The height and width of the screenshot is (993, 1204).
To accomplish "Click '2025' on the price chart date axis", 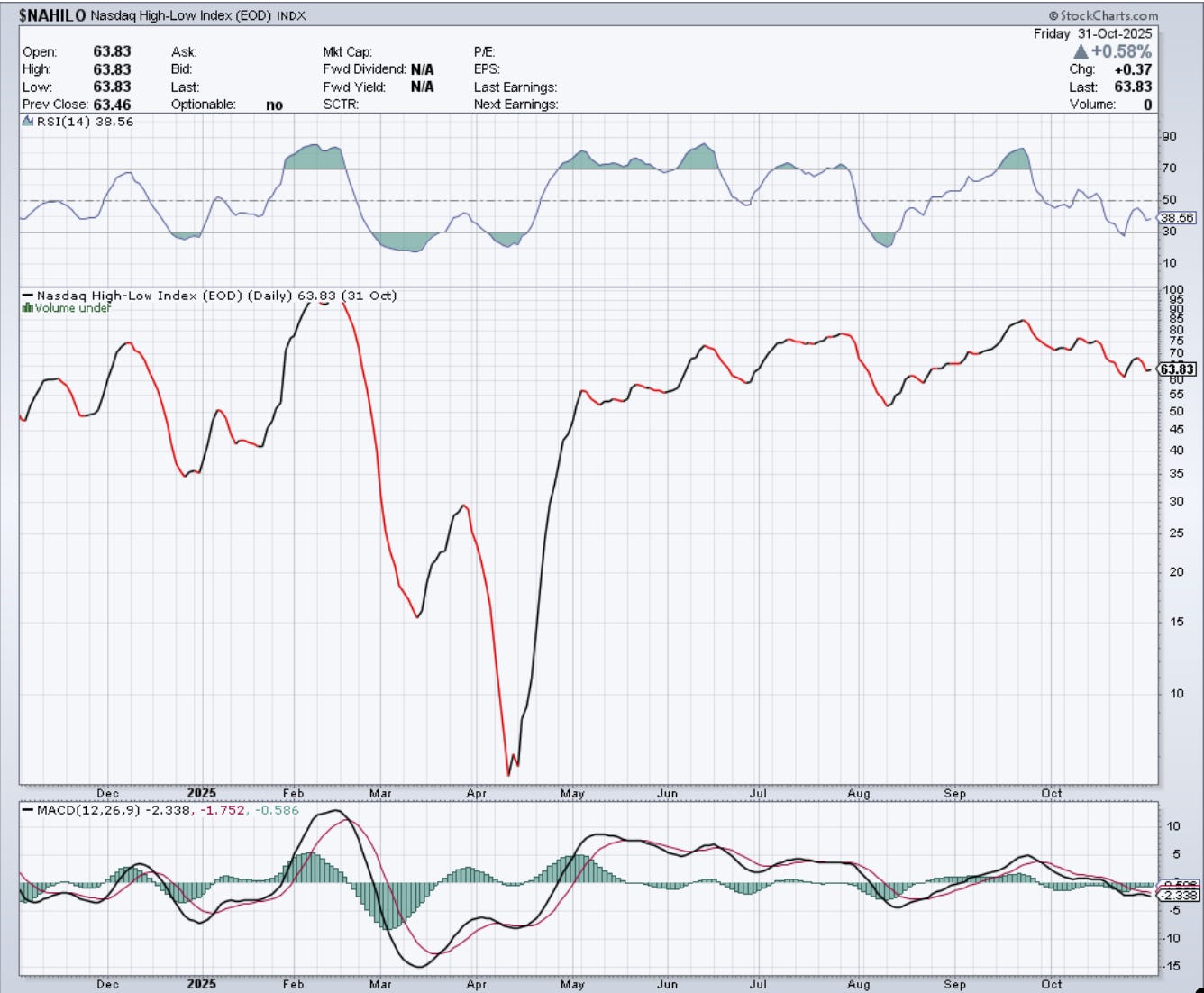I will 202,793.
